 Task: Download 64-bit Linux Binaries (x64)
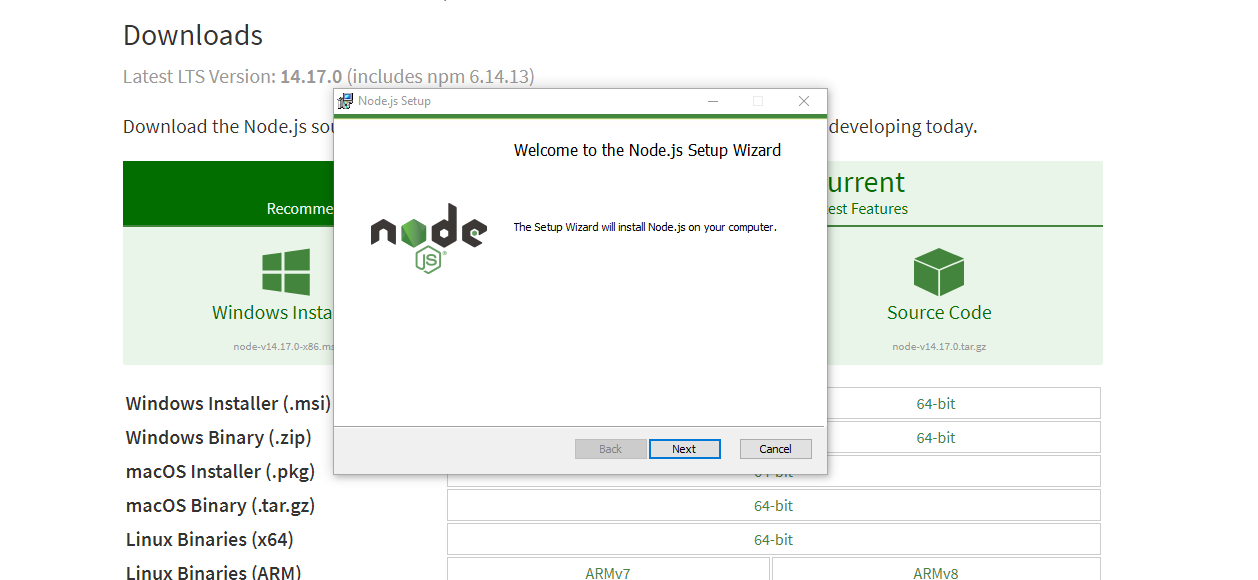click(x=774, y=540)
